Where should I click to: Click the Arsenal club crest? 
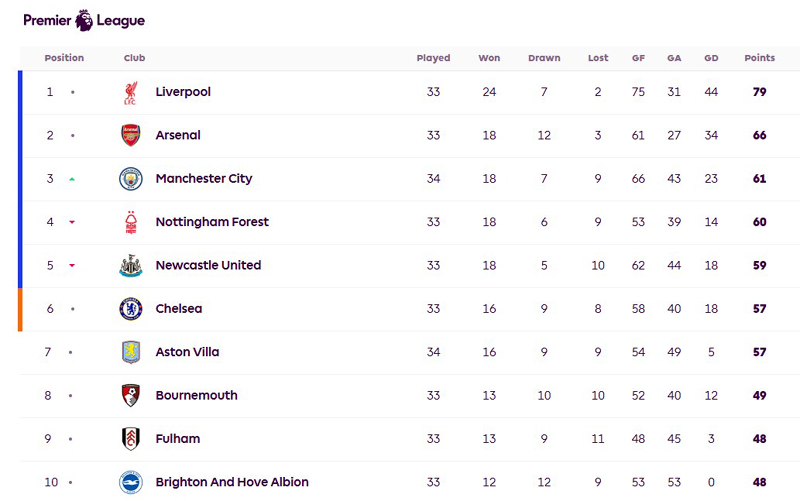(131, 135)
